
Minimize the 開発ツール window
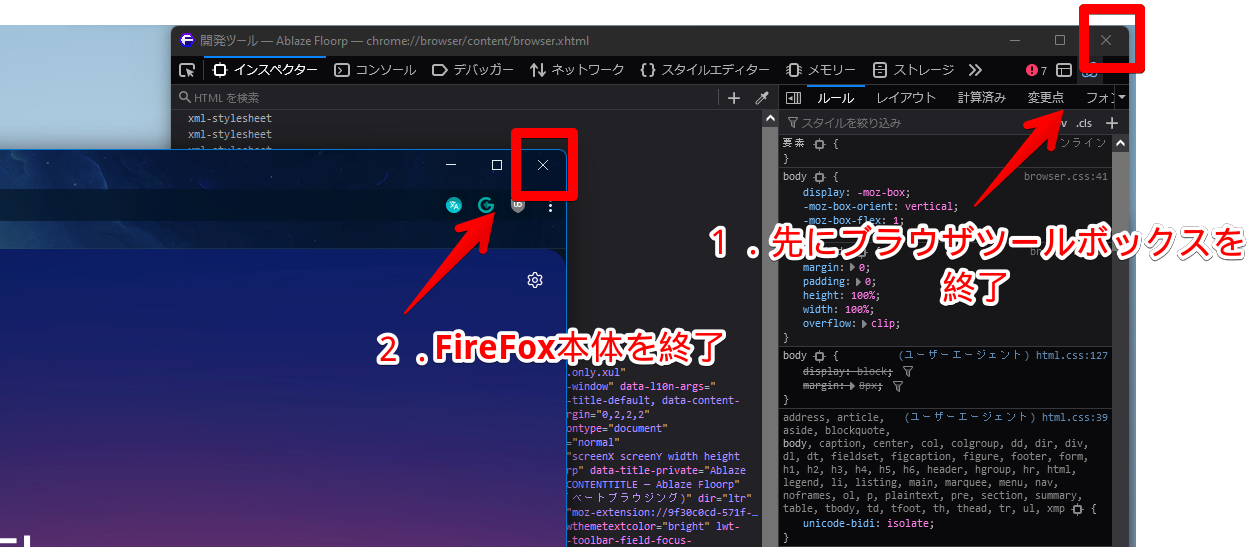coord(1015,40)
